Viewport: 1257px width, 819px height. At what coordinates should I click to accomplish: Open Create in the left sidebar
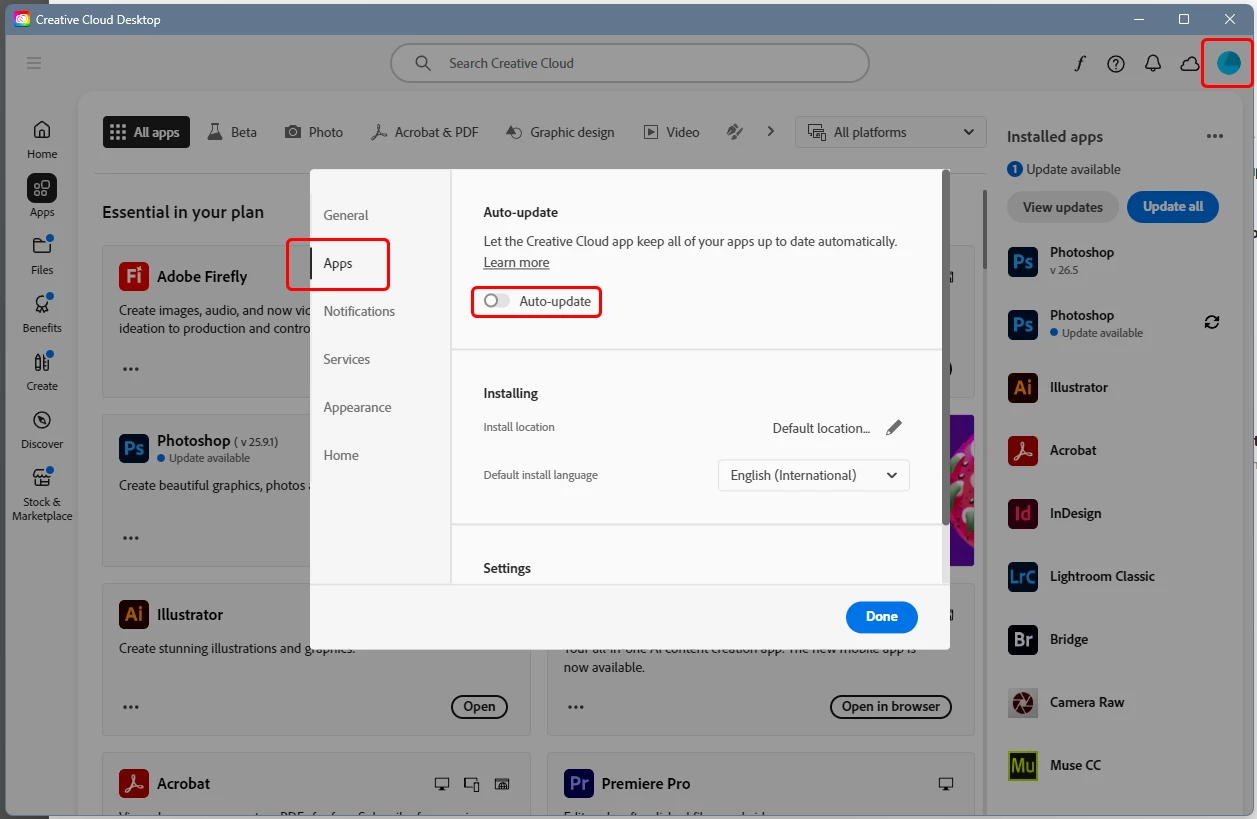[x=42, y=371]
